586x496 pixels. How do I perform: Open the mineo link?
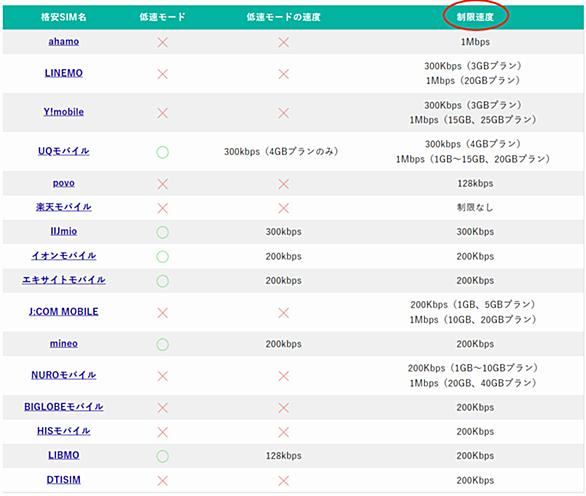pyautogui.click(x=64, y=343)
